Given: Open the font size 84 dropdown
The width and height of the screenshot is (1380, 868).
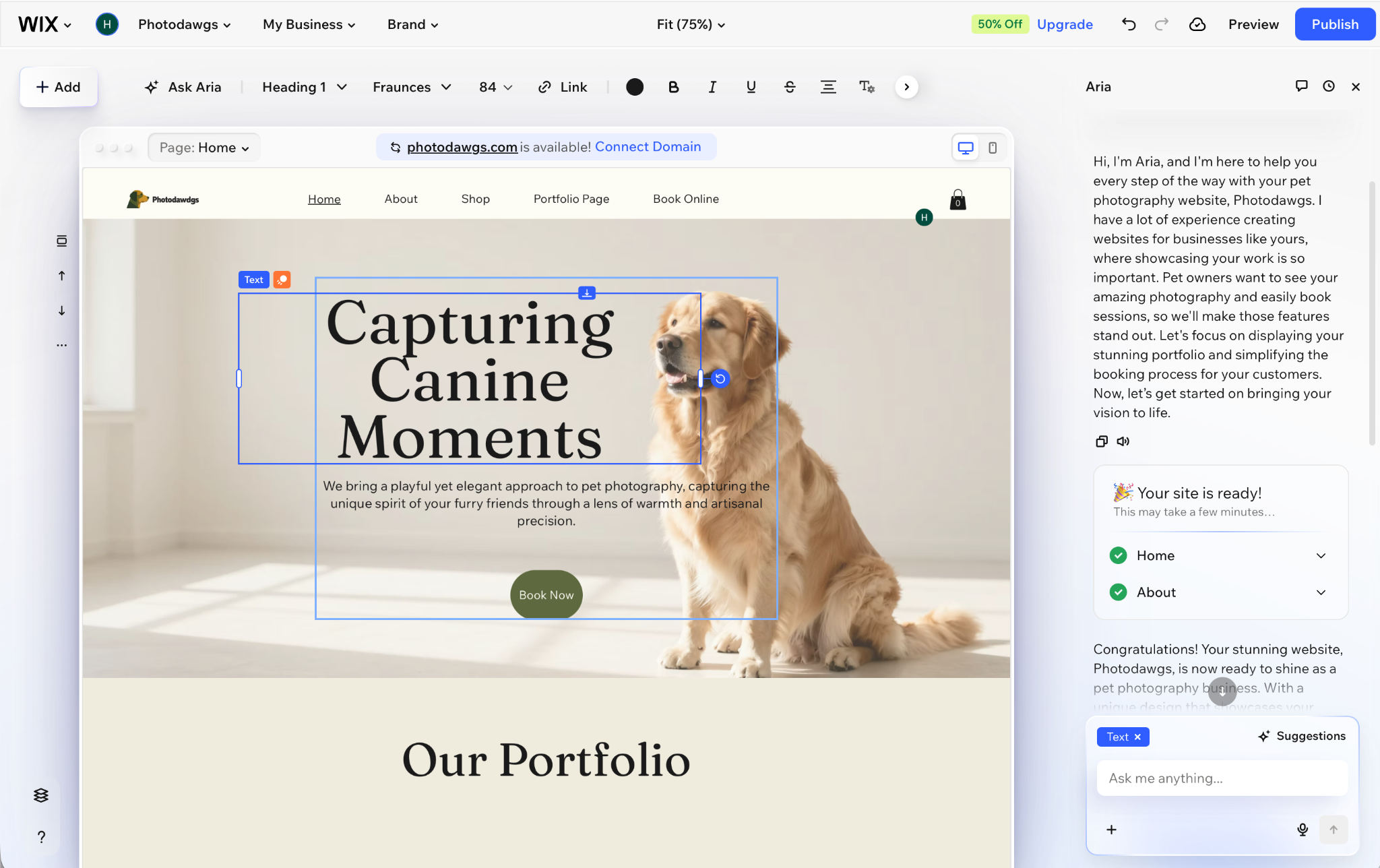Looking at the screenshot, I should coord(495,87).
